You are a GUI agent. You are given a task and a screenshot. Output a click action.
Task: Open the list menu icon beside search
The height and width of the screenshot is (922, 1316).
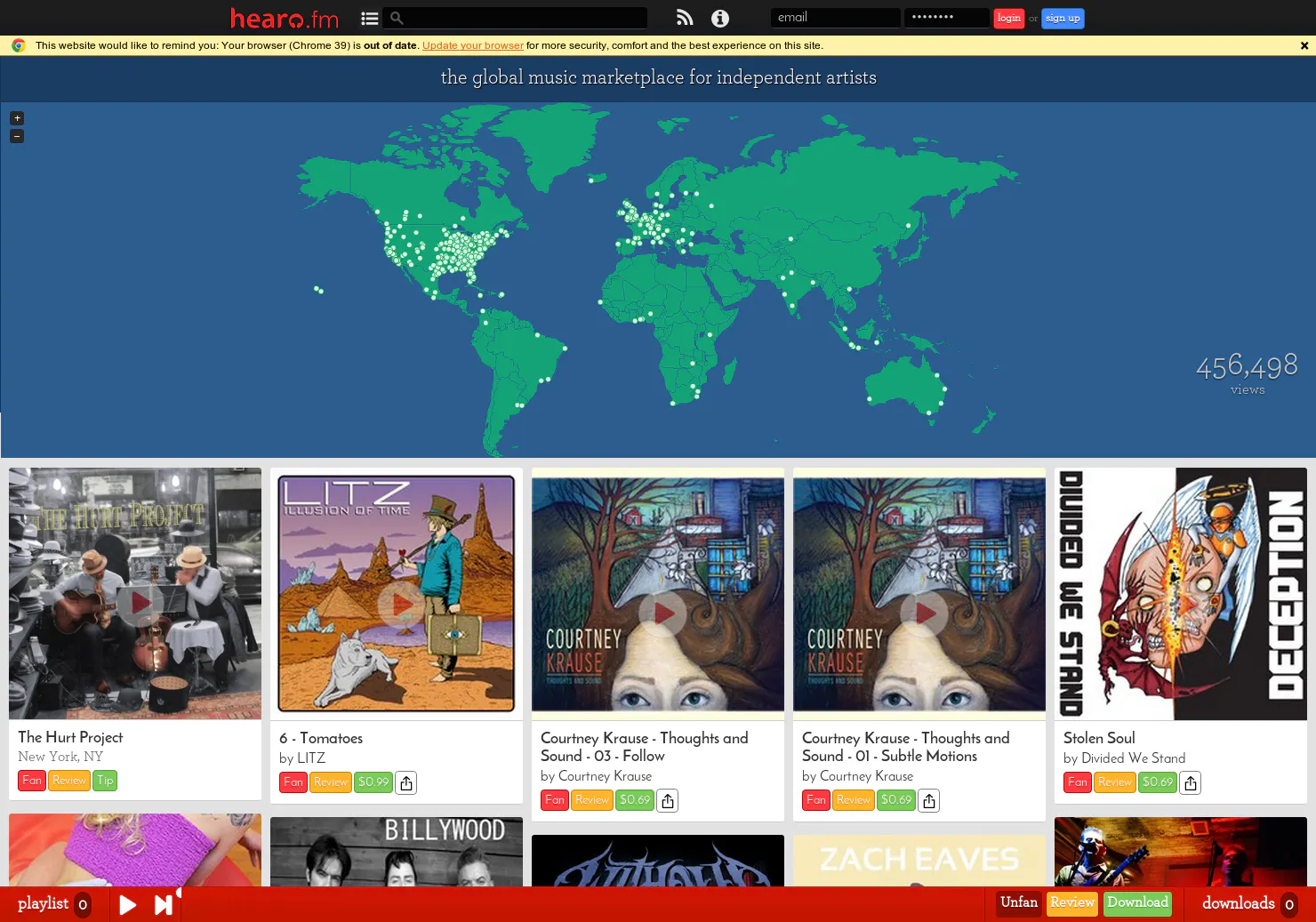370,18
